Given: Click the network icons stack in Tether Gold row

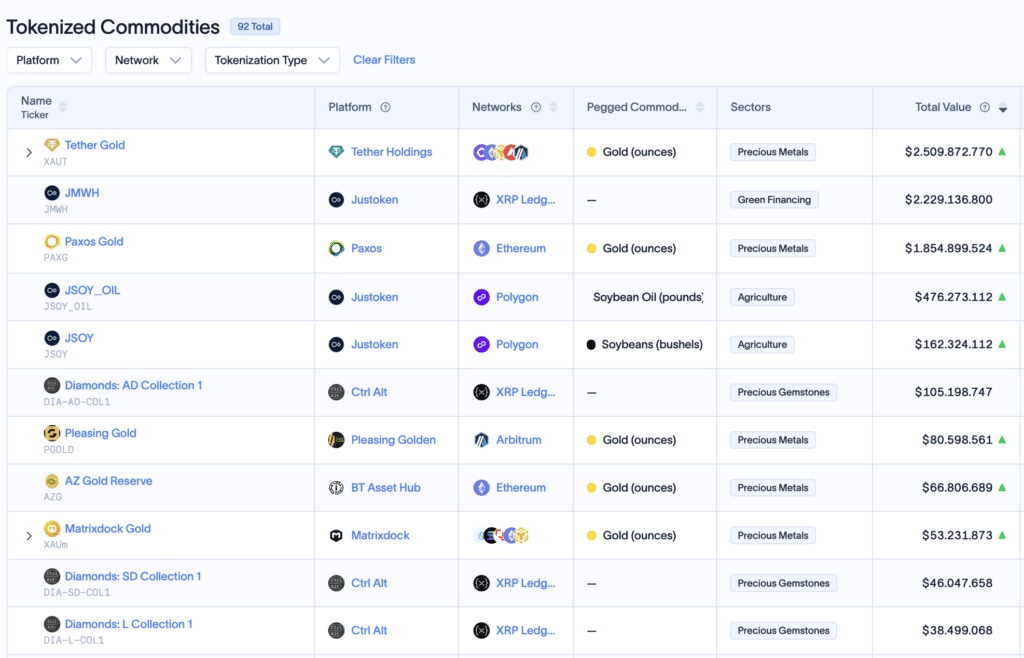Looking at the screenshot, I should 501,152.
